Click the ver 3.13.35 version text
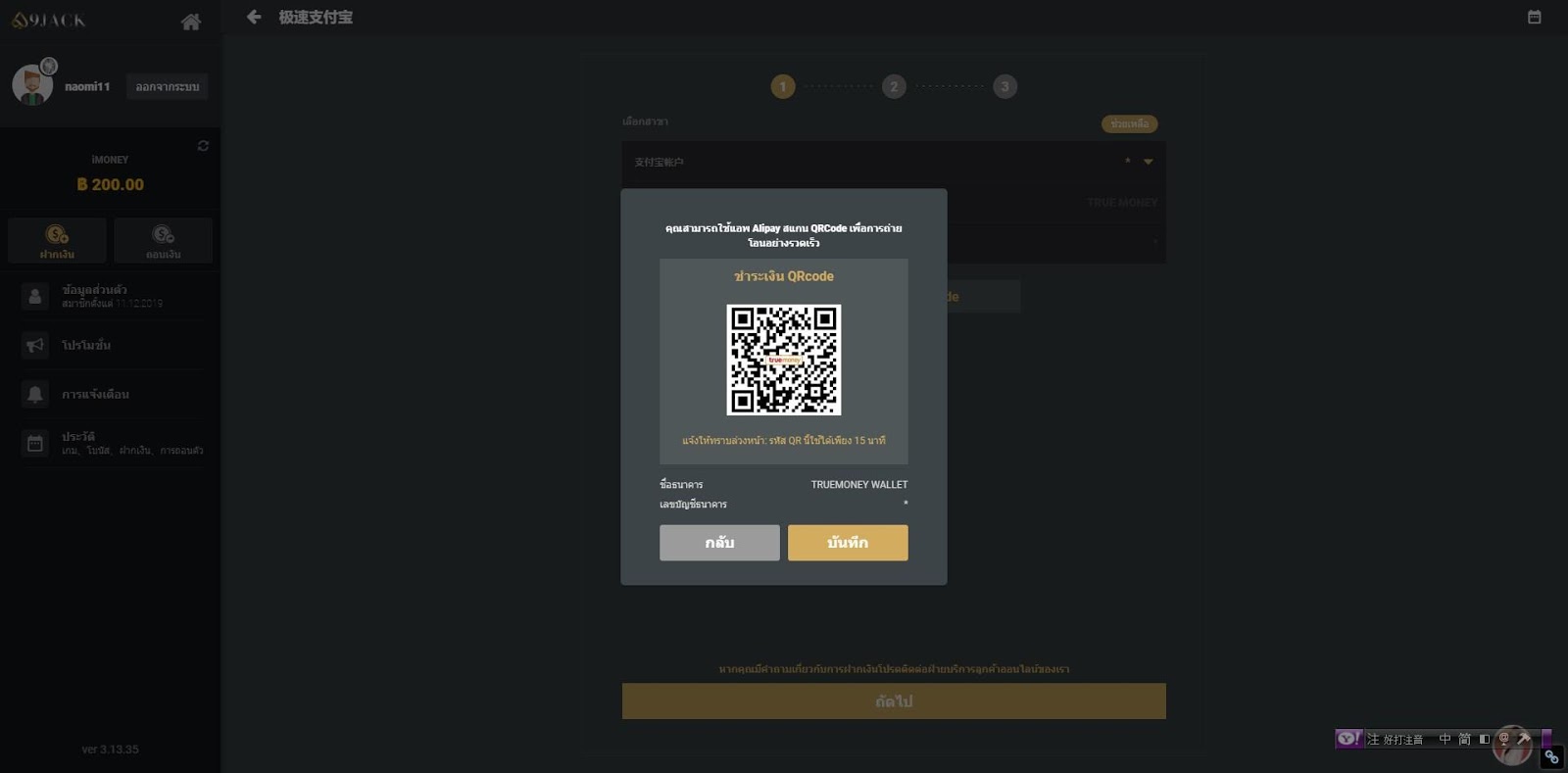The width and height of the screenshot is (1568, 773). 110,749
